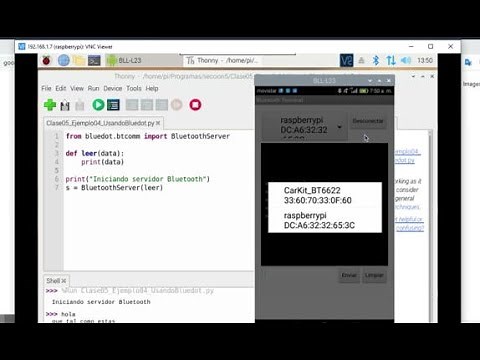This screenshot has width=480, height=360.
Task: Click the 'hola' shell line
Action: click(x=68, y=314)
